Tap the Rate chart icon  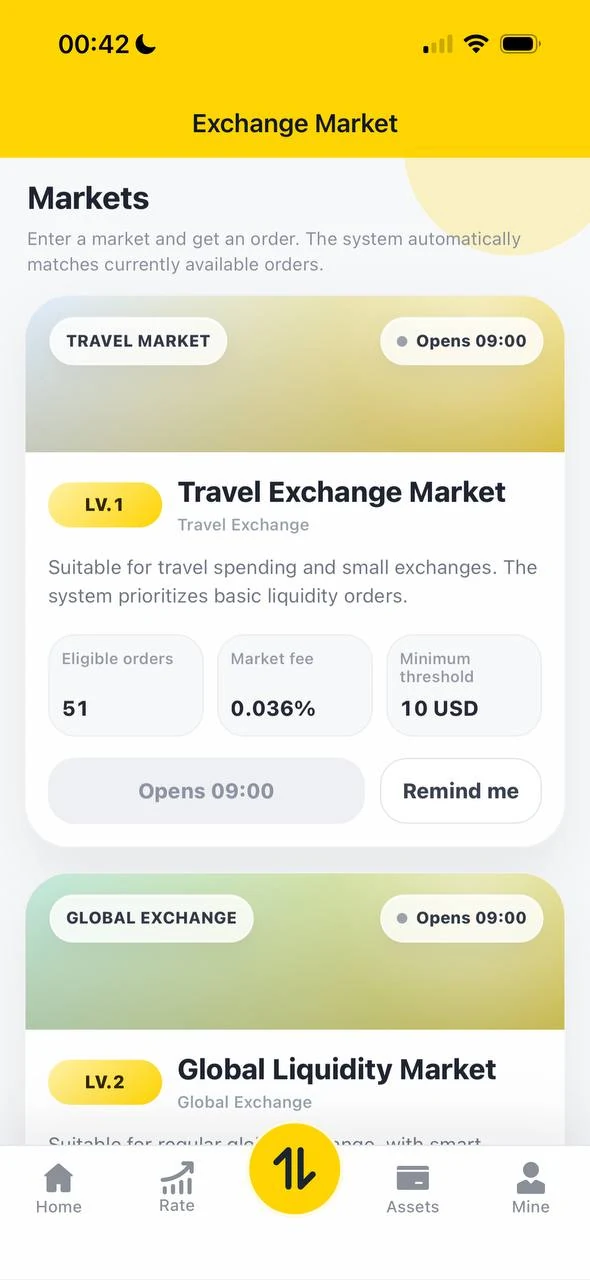(x=177, y=1178)
